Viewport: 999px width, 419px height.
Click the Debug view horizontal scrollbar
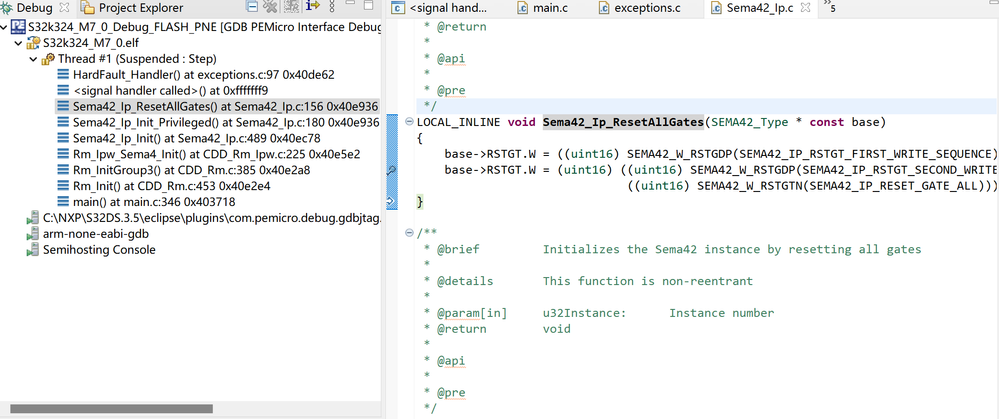tap(112, 409)
